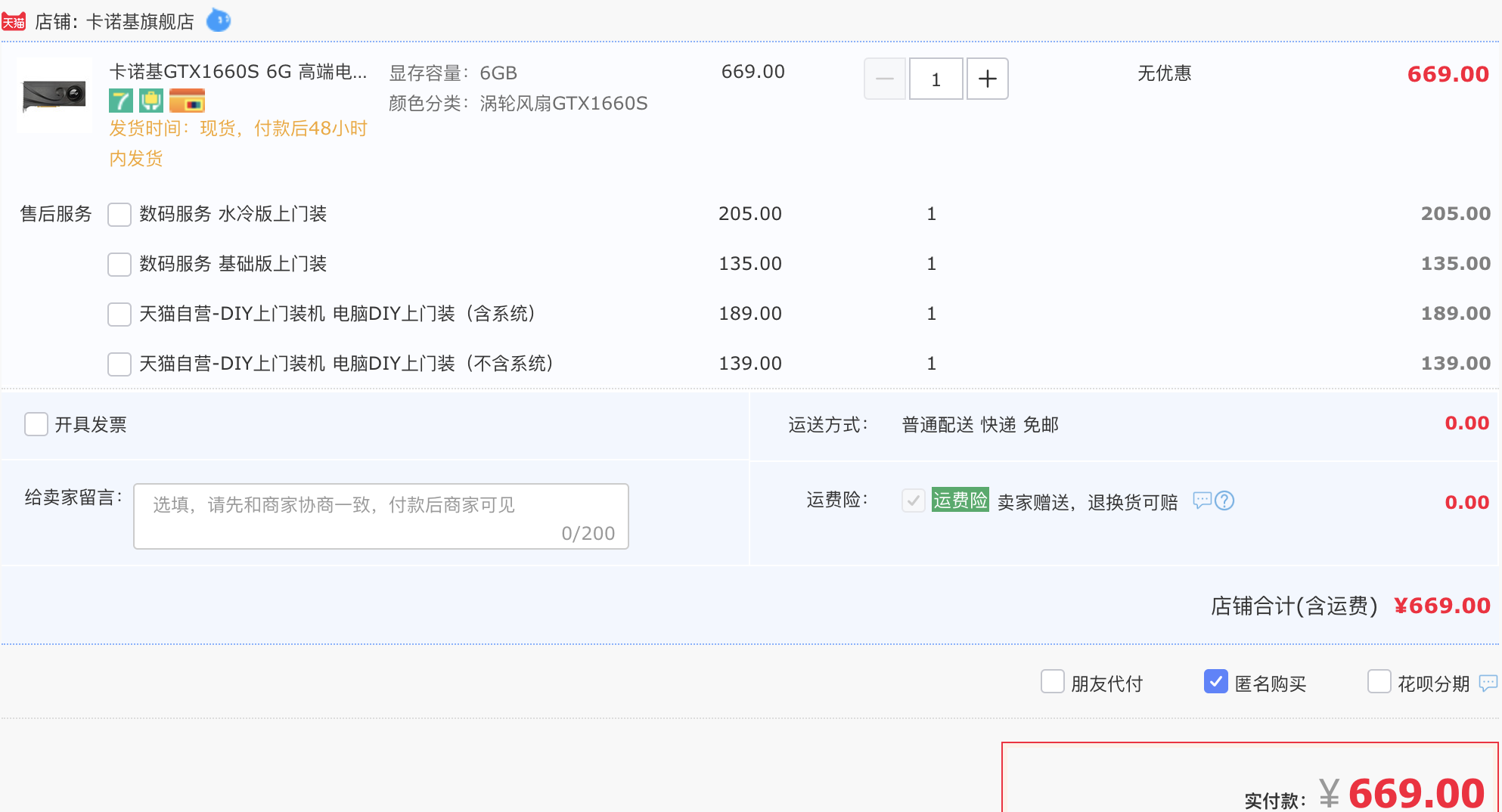Viewport: 1502px width, 812px height.
Task: Click the chat bubble icon beside the shipping insurance text
Action: tap(1202, 501)
